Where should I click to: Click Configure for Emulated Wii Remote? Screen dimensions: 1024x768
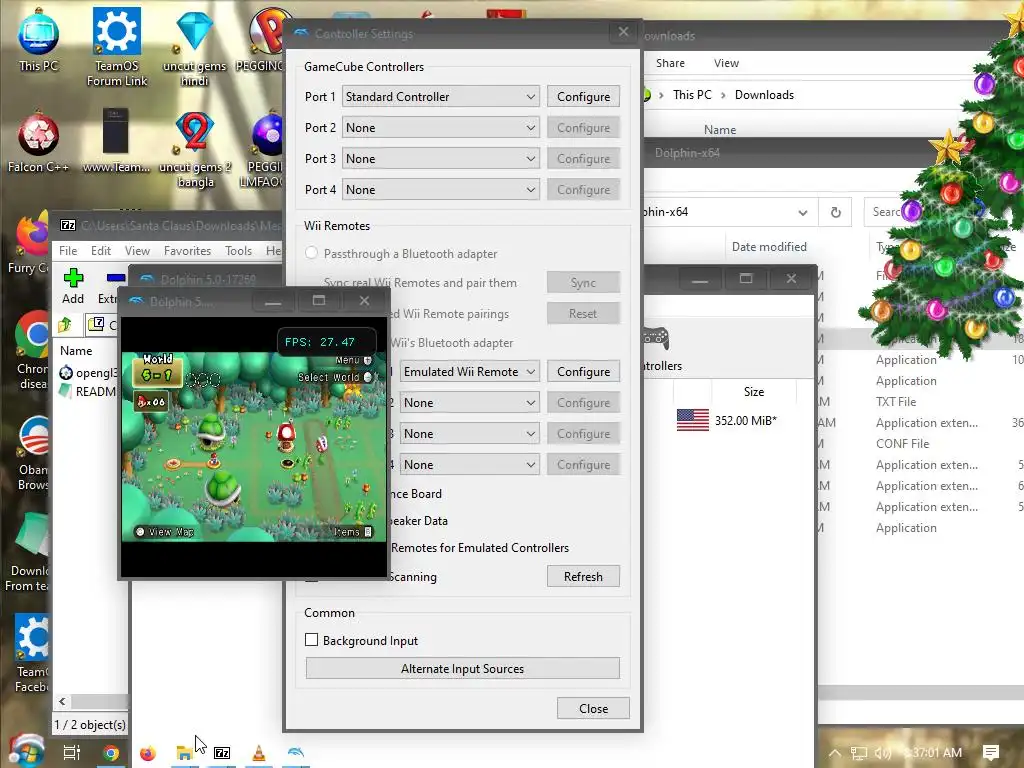583,372
